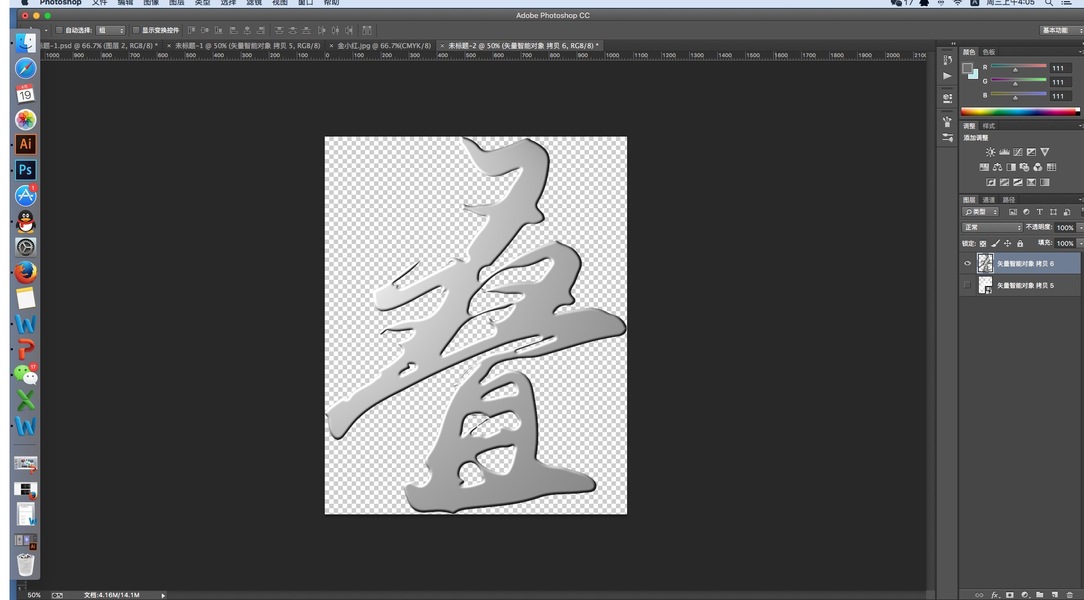Open the 图像 menu
Image resolution: width=1084 pixels, height=600 pixels.
point(151,3)
